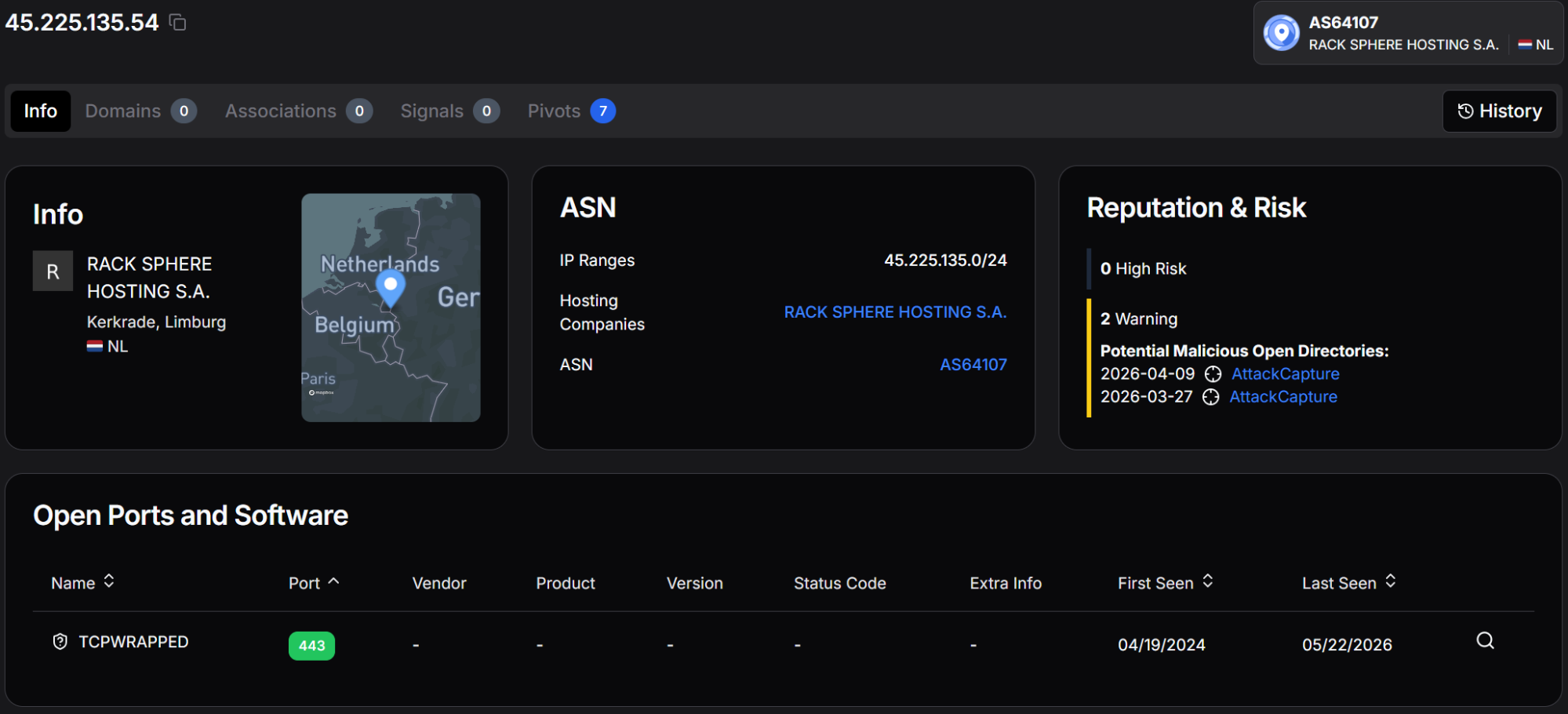Click the shield icon beside TCPWRAPPED
Image resolution: width=1568 pixels, height=714 pixels.
(60, 642)
